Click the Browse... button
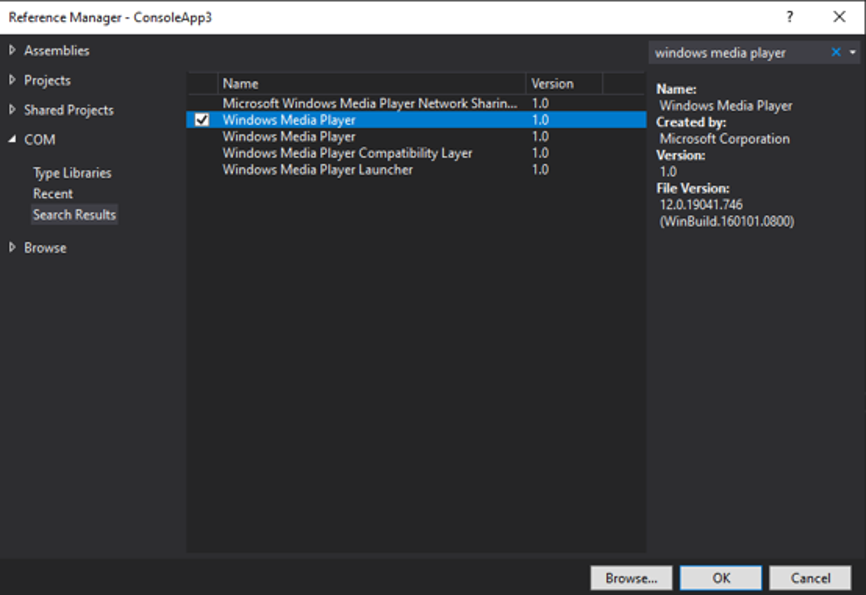The width and height of the screenshot is (866, 595). tap(631, 578)
